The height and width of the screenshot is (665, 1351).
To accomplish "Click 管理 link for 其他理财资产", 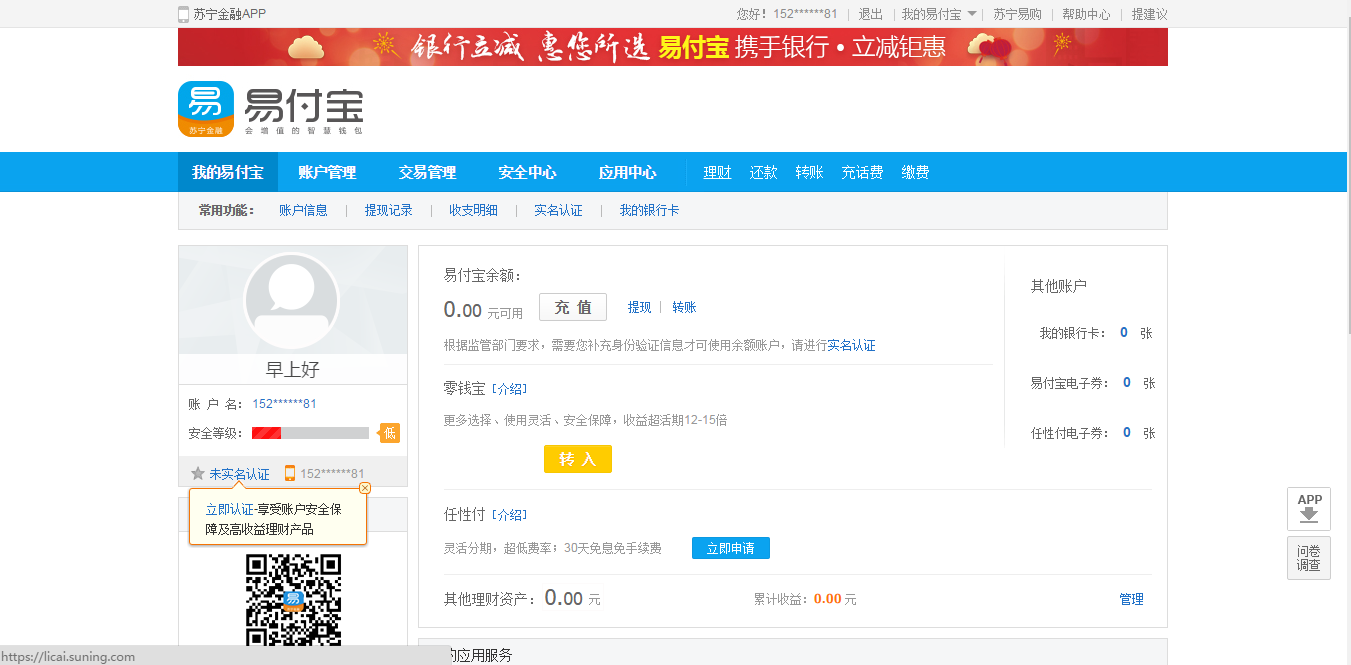I will (1131, 599).
